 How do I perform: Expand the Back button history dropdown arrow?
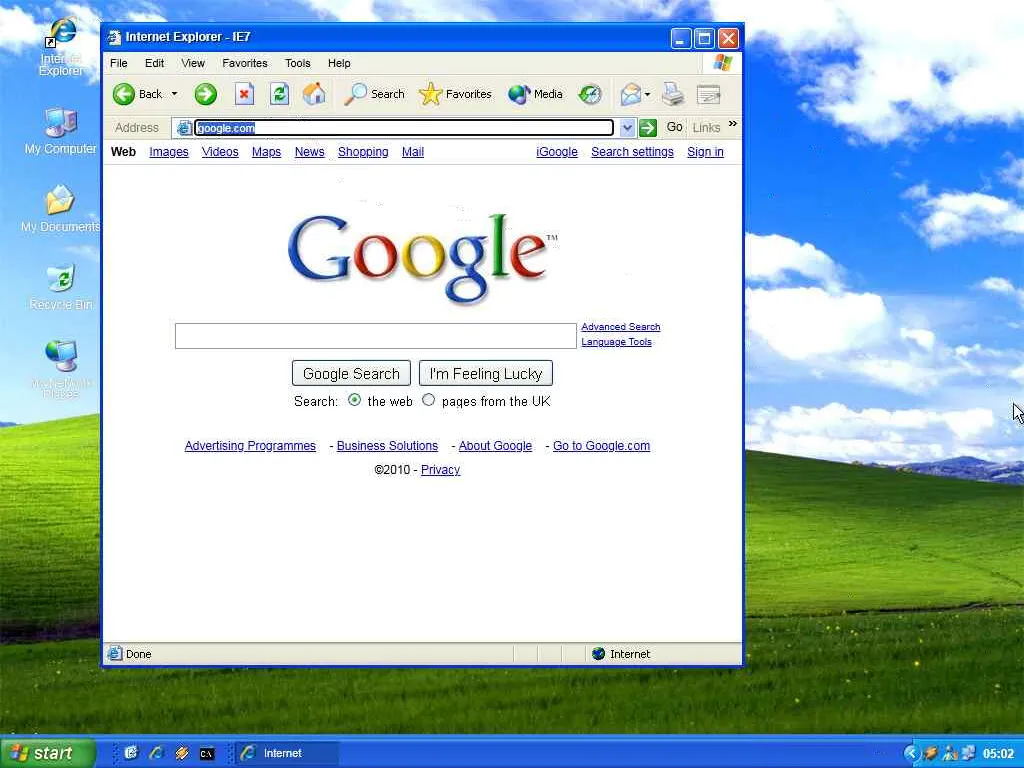click(174, 94)
